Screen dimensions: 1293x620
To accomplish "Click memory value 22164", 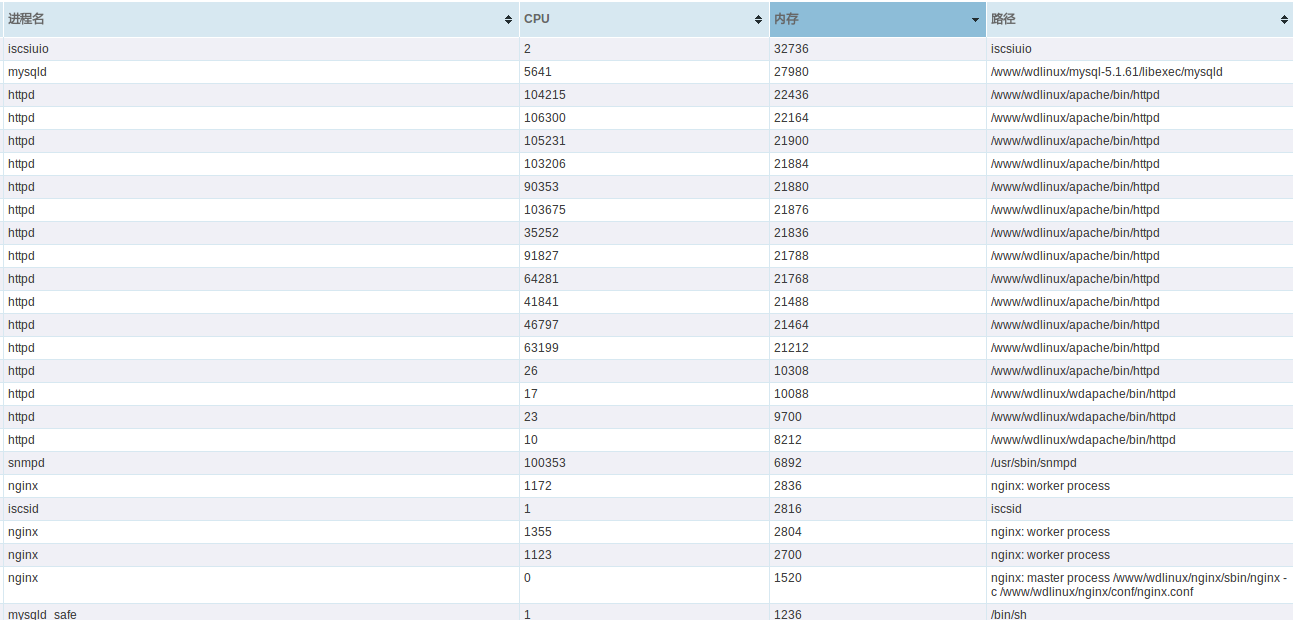I will 791,118.
